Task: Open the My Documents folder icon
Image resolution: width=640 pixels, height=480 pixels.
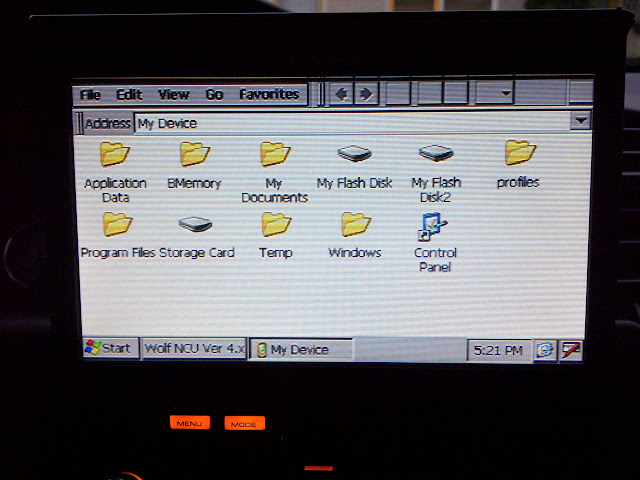Action: click(275, 154)
